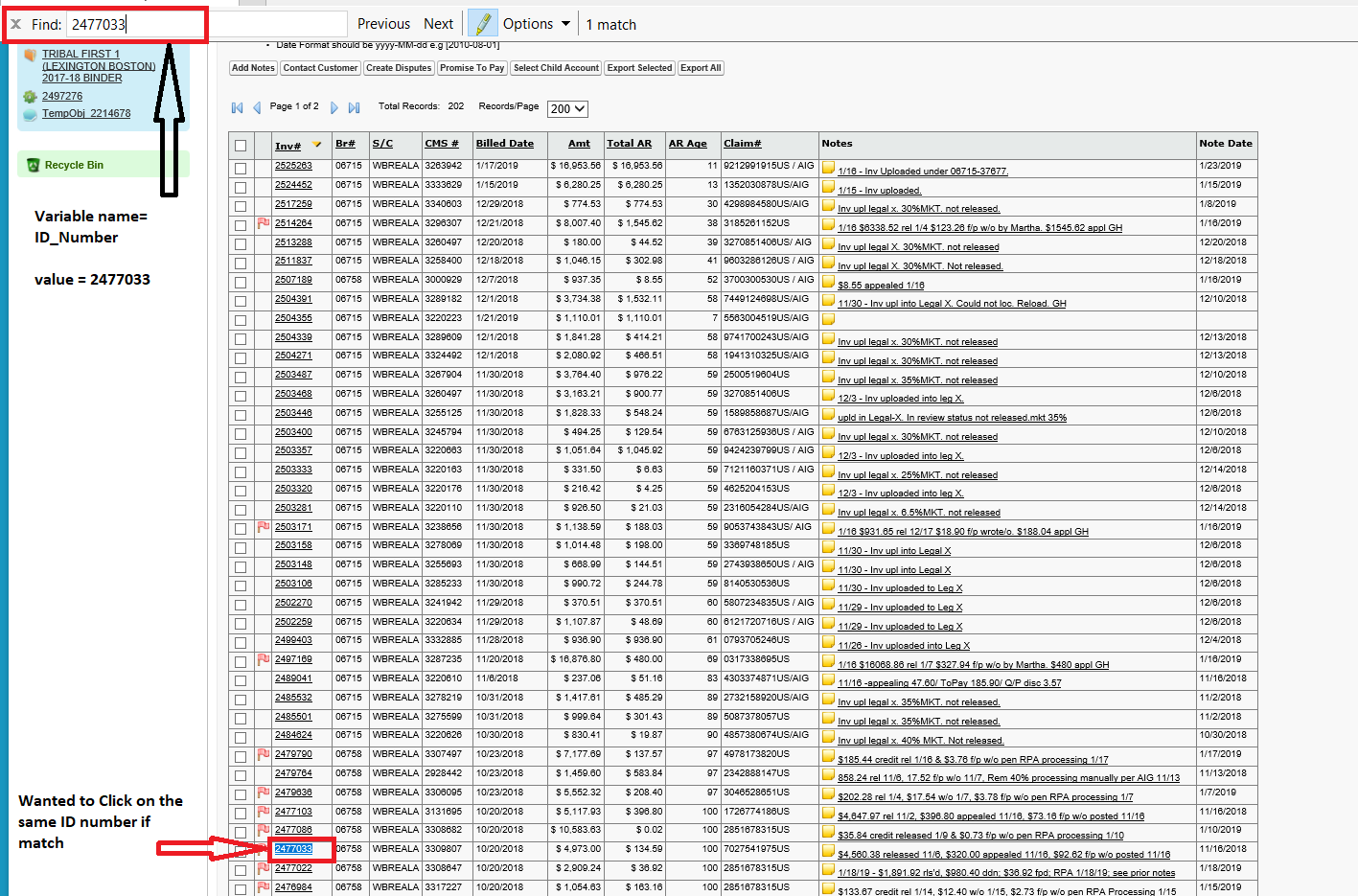Click the red flag on invoice 2477022

263,868
